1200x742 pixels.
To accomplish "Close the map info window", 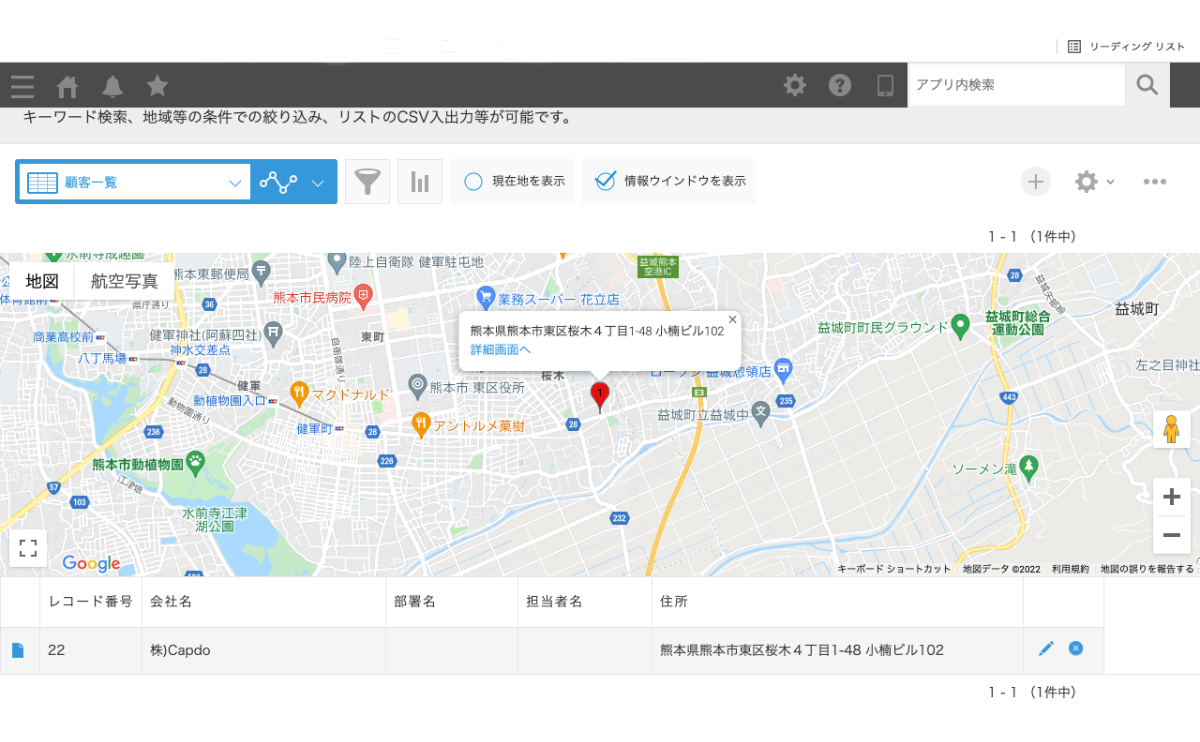I will tap(732, 320).
